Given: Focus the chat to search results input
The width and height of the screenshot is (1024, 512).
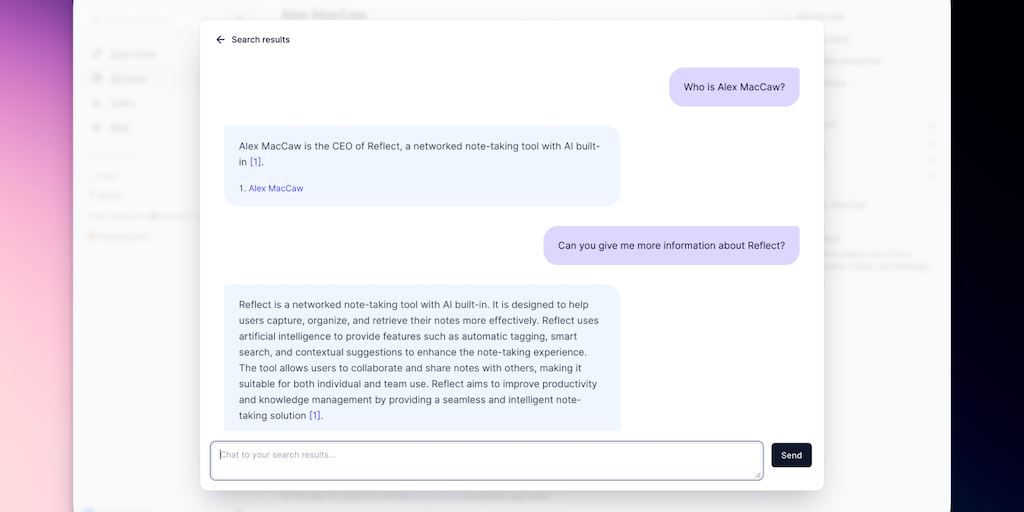Looking at the screenshot, I should pyautogui.click(x=486, y=460).
